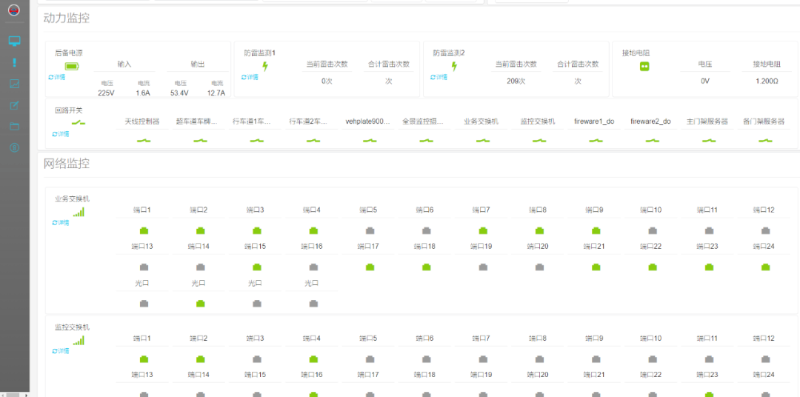The height and width of the screenshot is (397, 800).
Task: Open 详情 link under 后备电源
Action: click(x=57, y=78)
